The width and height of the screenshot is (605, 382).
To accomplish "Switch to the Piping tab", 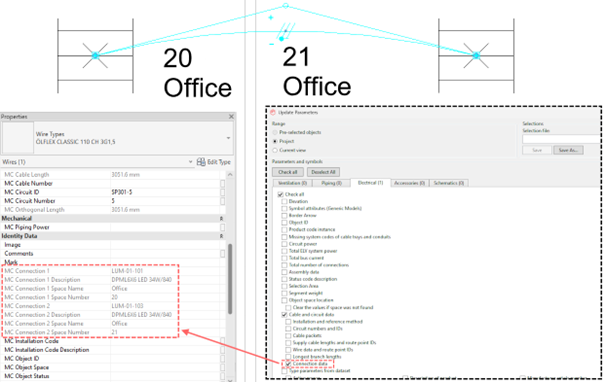I will tap(331, 183).
